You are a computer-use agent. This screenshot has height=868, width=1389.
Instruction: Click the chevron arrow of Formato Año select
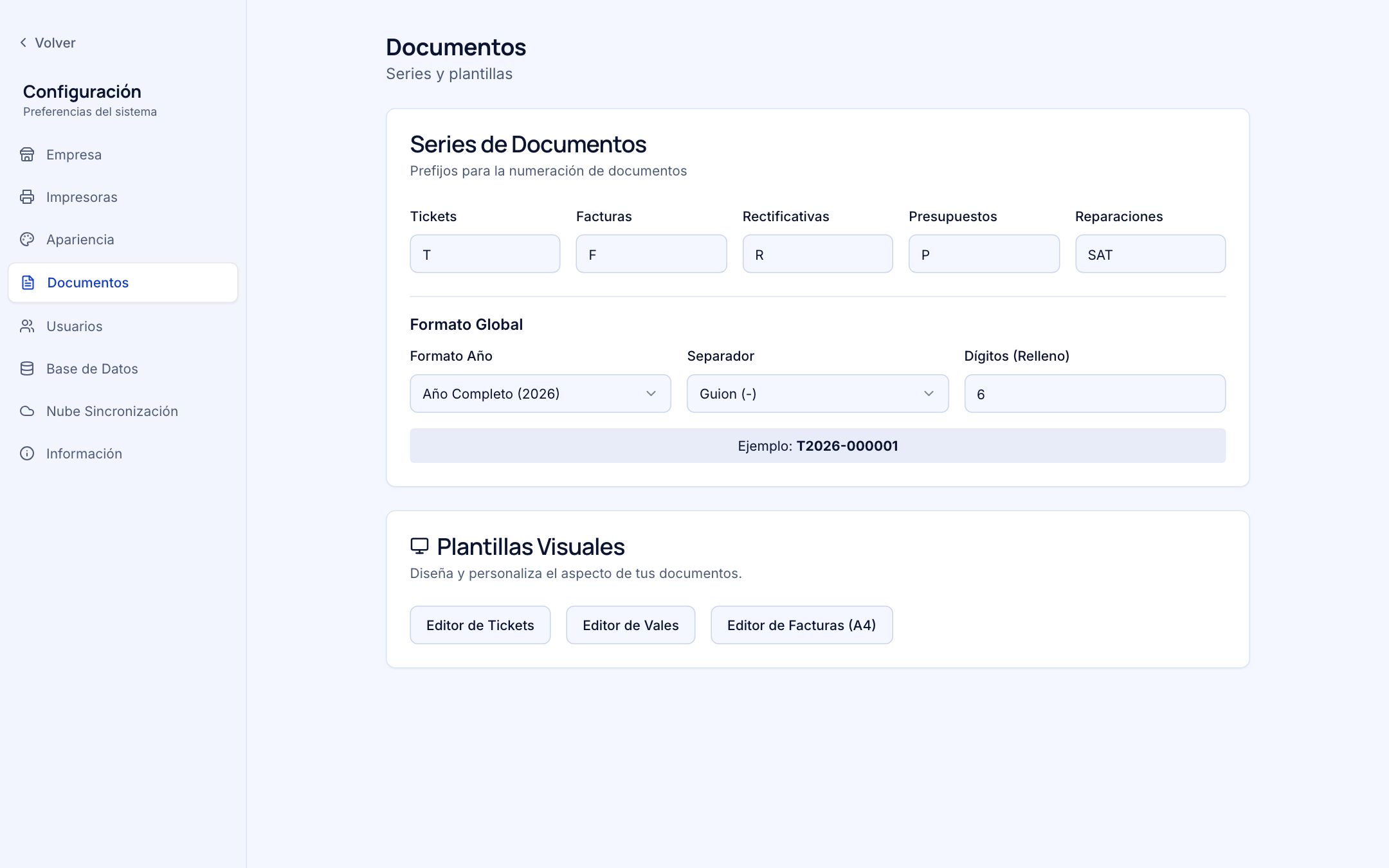tap(651, 393)
